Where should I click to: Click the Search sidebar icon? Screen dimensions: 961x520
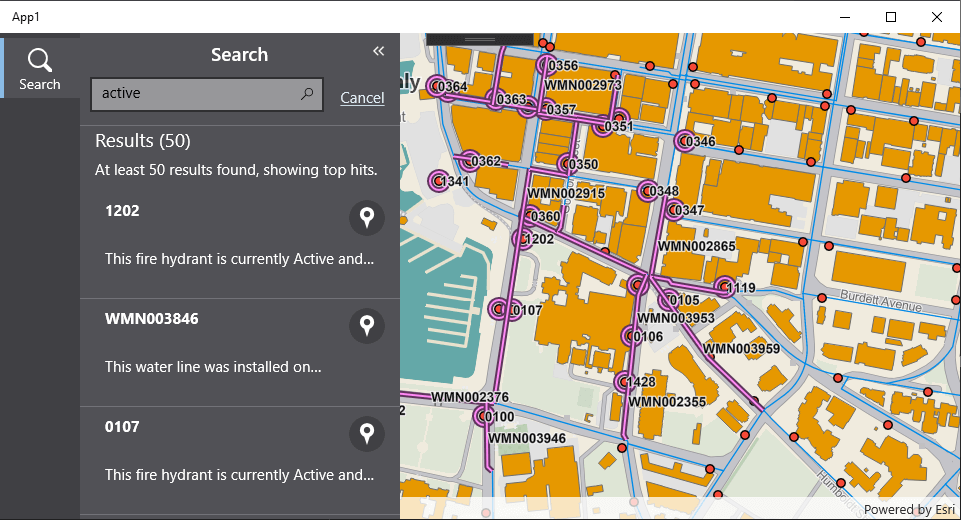pyautogui.click(x=40, y=67)
